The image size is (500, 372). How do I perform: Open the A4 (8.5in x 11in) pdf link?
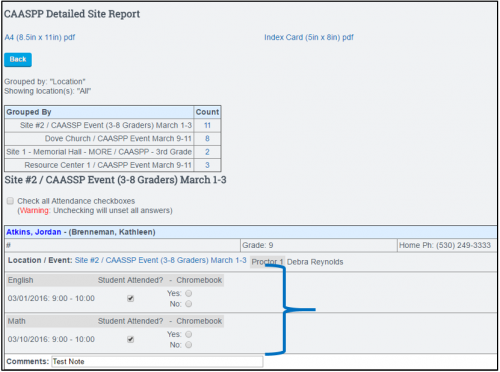coord(40,37)
